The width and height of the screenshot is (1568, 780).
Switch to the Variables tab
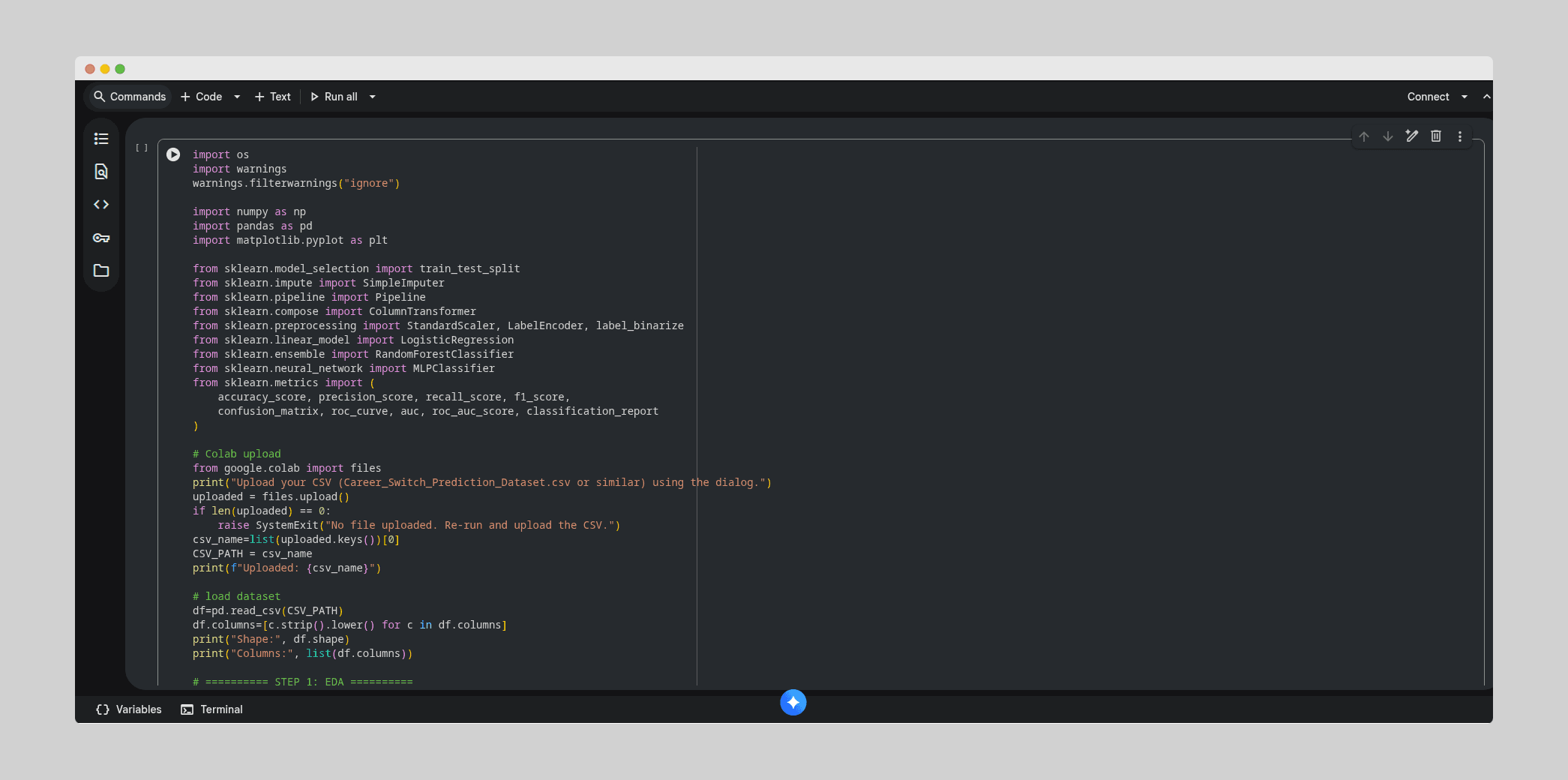coord(129,709)
